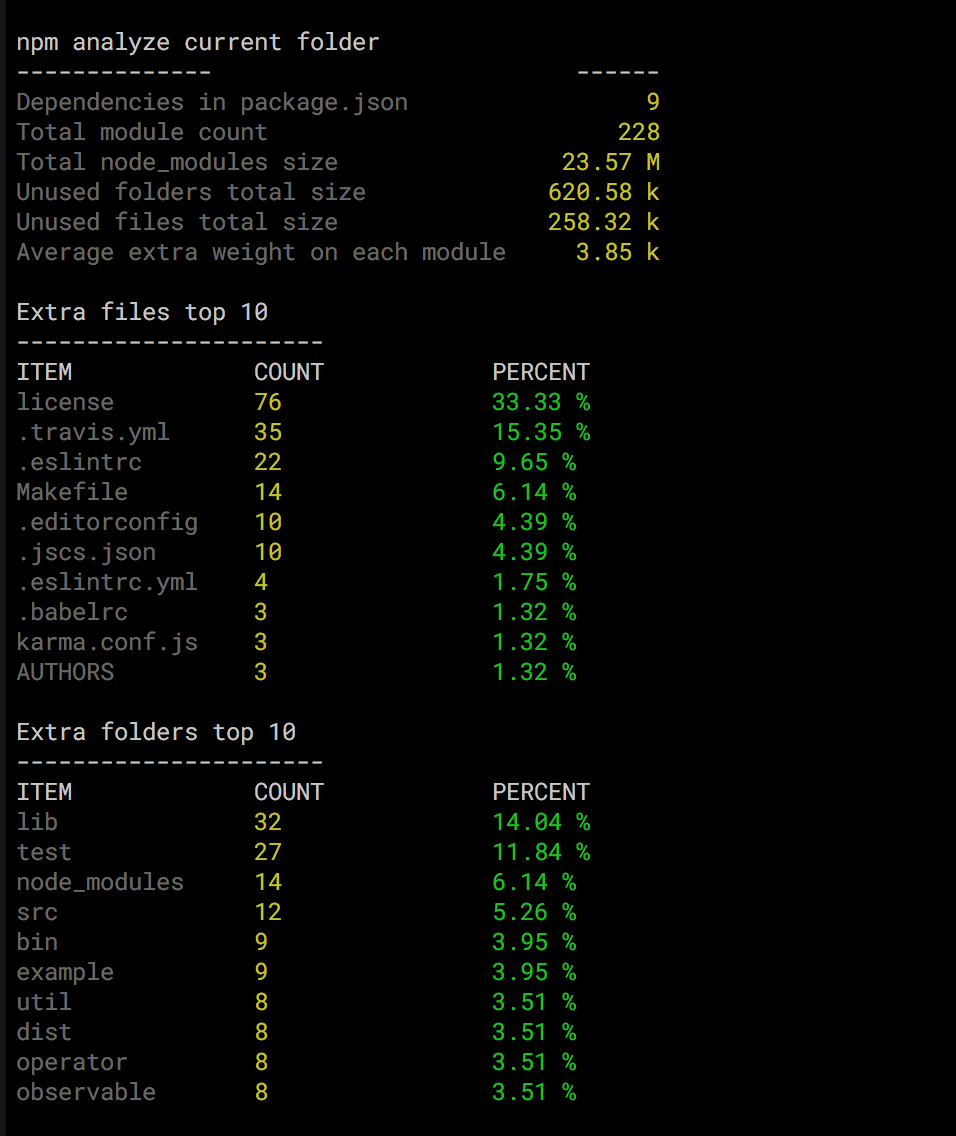
Task: Select the 1.75 % percentage
Action: pos(534,582)
